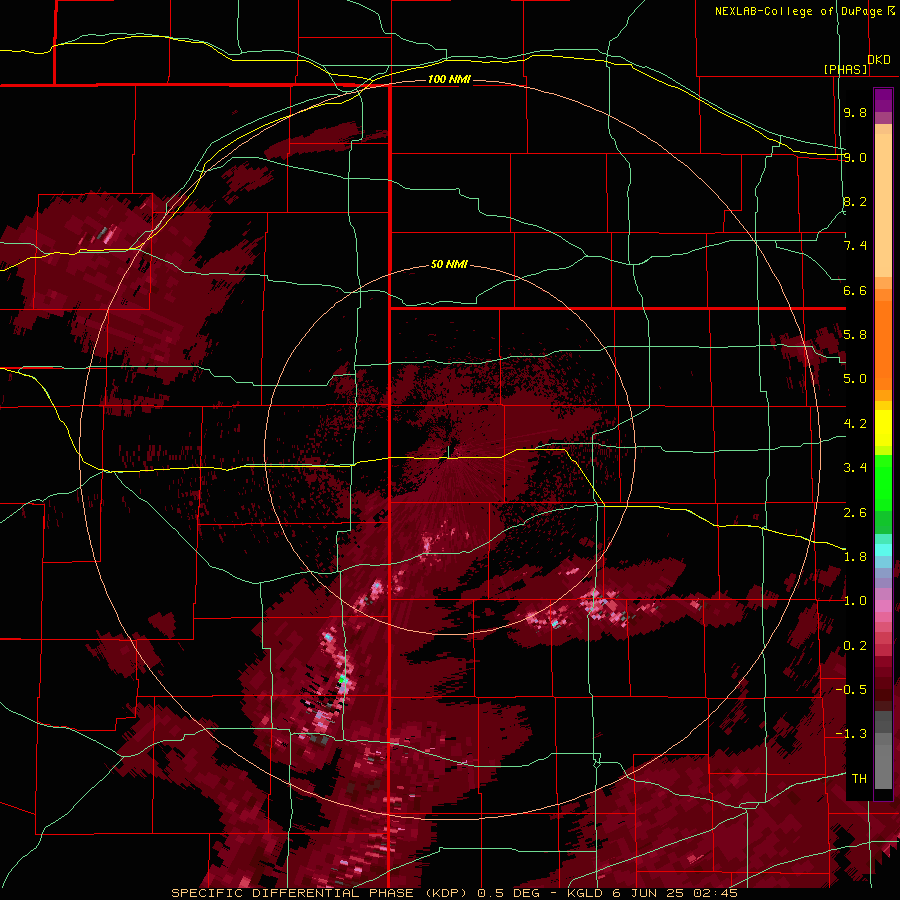Pick the cyan segment of the color bar
The width and height of the screenshot is (900, 900).
tap(883, 550)
